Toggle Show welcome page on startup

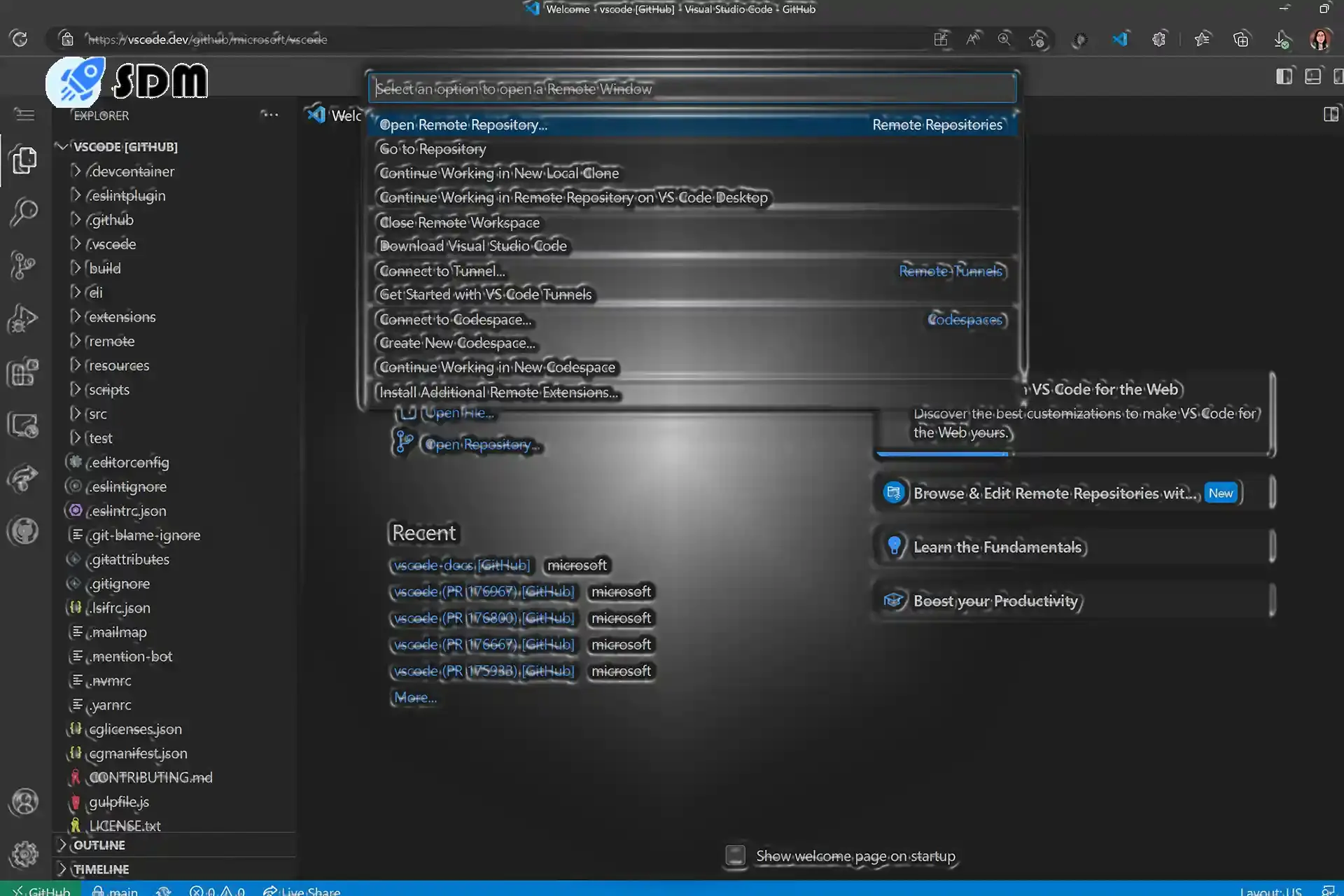coord(735,855)
